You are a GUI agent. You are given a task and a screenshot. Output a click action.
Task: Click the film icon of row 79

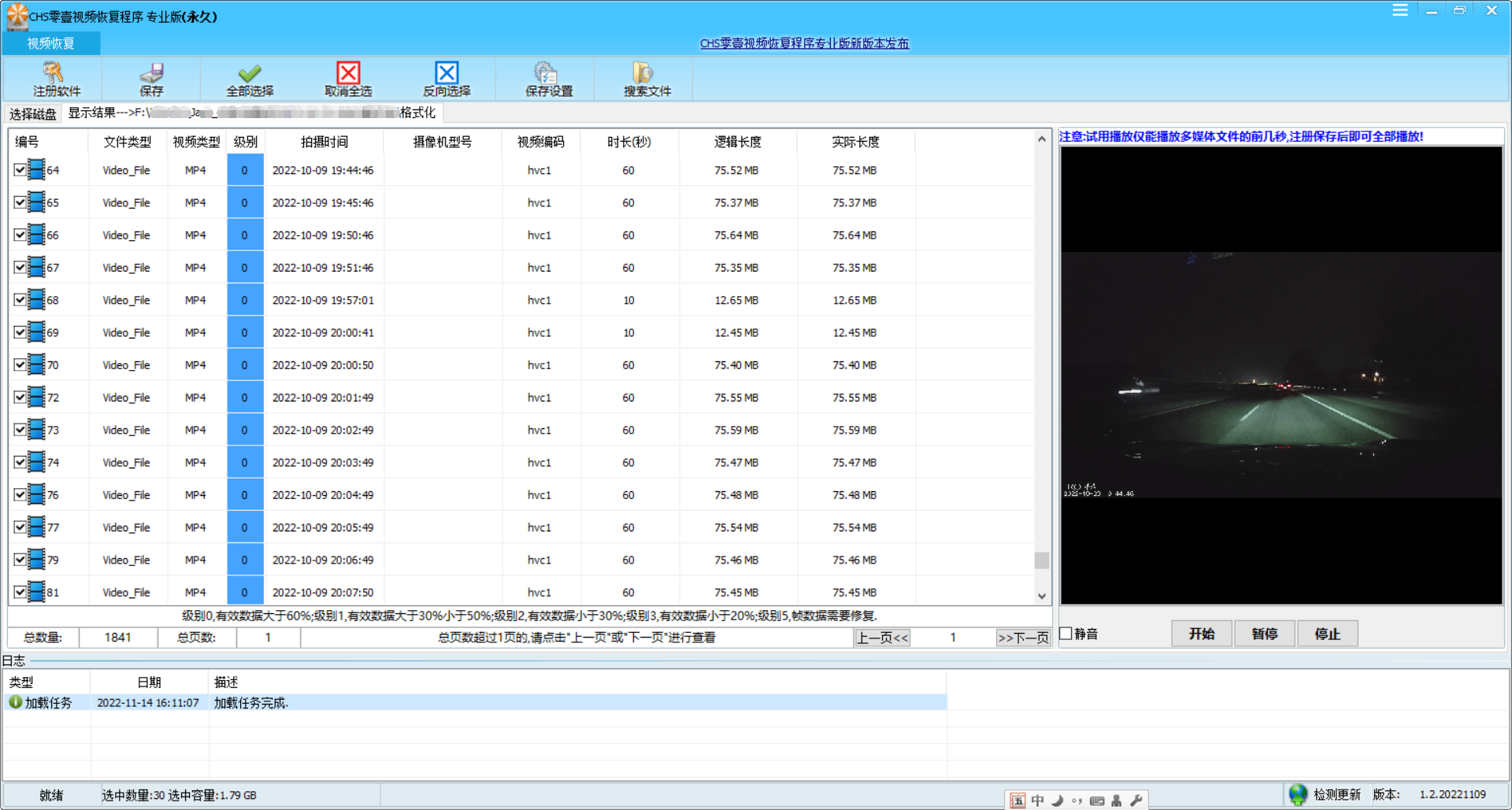tap(36, 560)
